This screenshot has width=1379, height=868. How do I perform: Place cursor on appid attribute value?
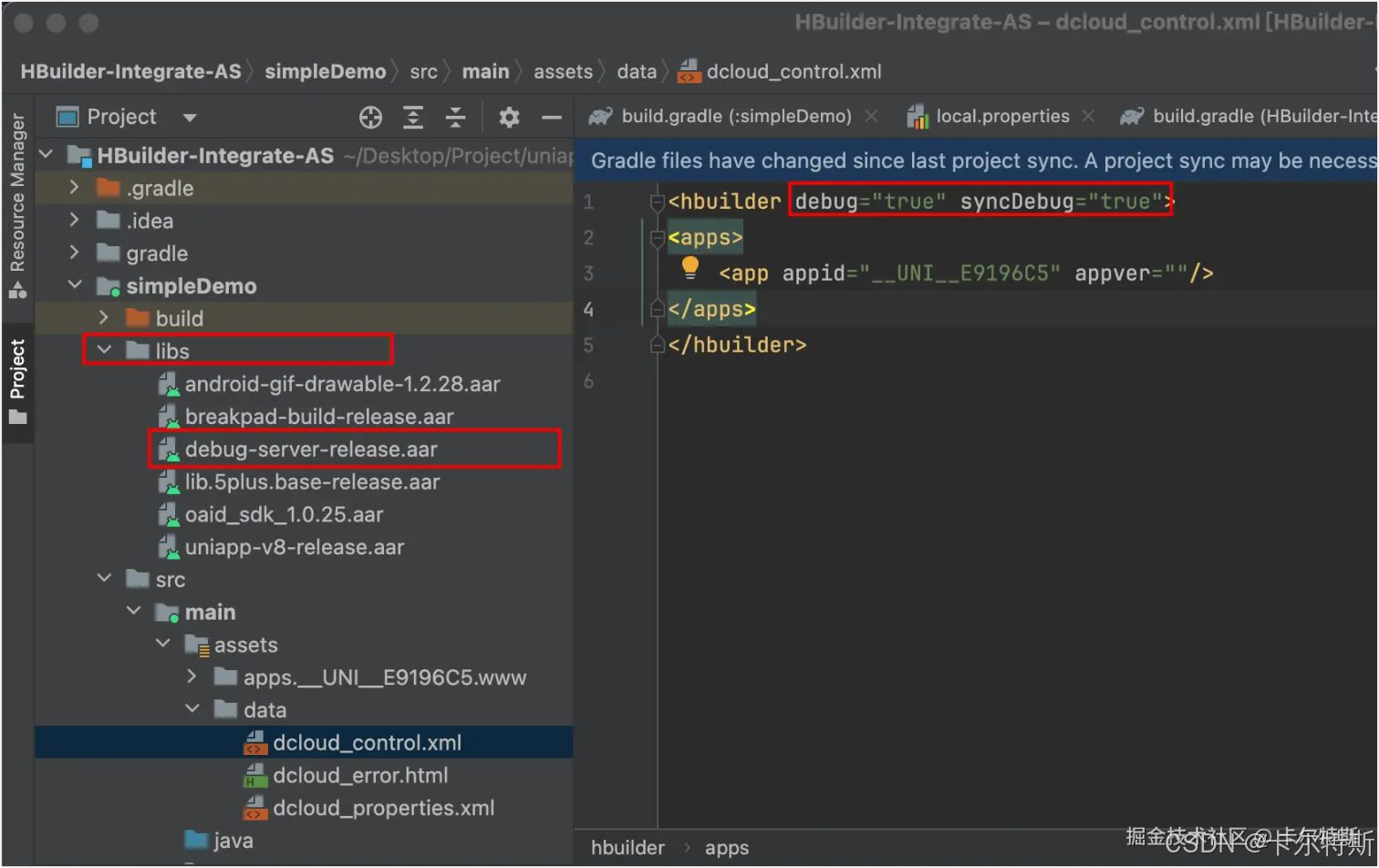[967, 274]
